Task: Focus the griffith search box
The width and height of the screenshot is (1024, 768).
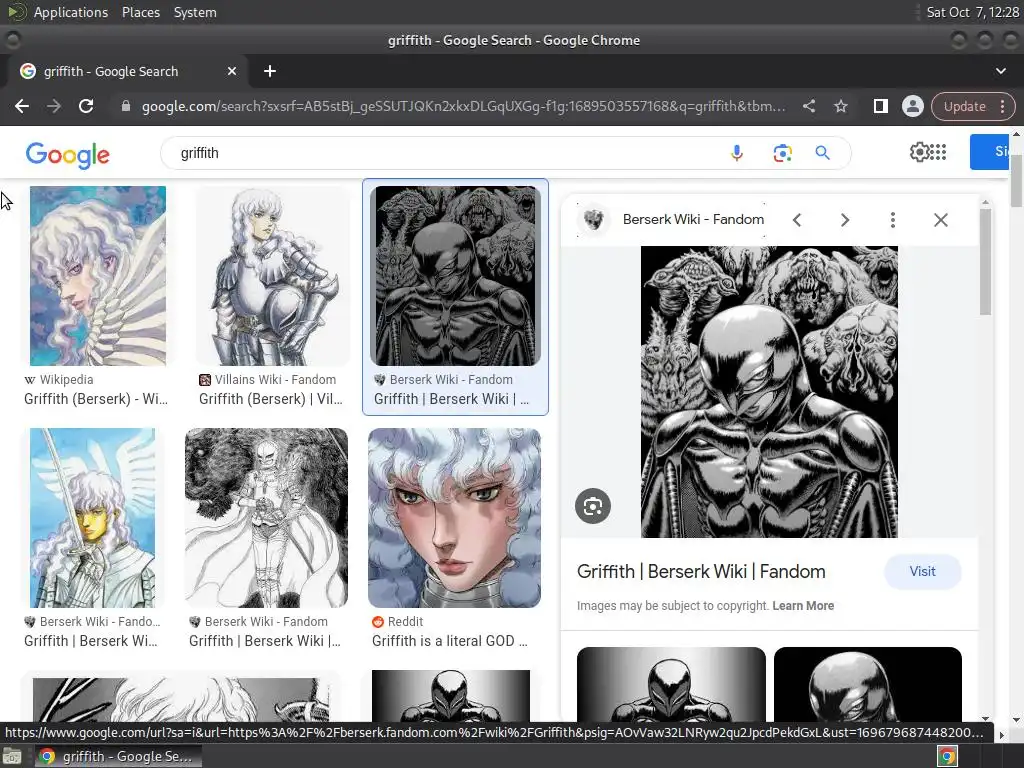Action: (x=444, y=153)
